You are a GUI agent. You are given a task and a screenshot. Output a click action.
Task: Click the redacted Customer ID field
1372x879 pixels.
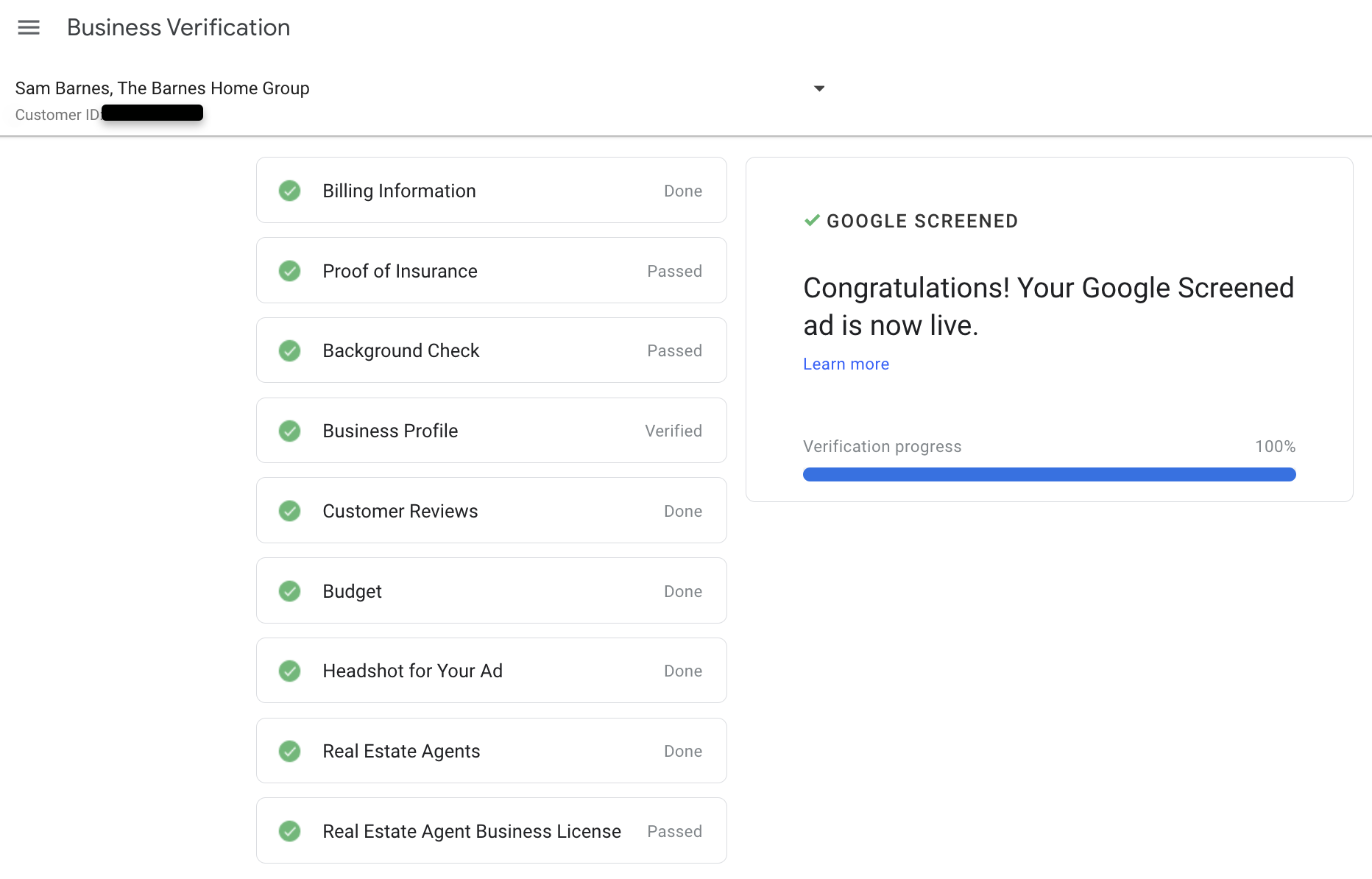pyautogui.click(x=152, y=113)
